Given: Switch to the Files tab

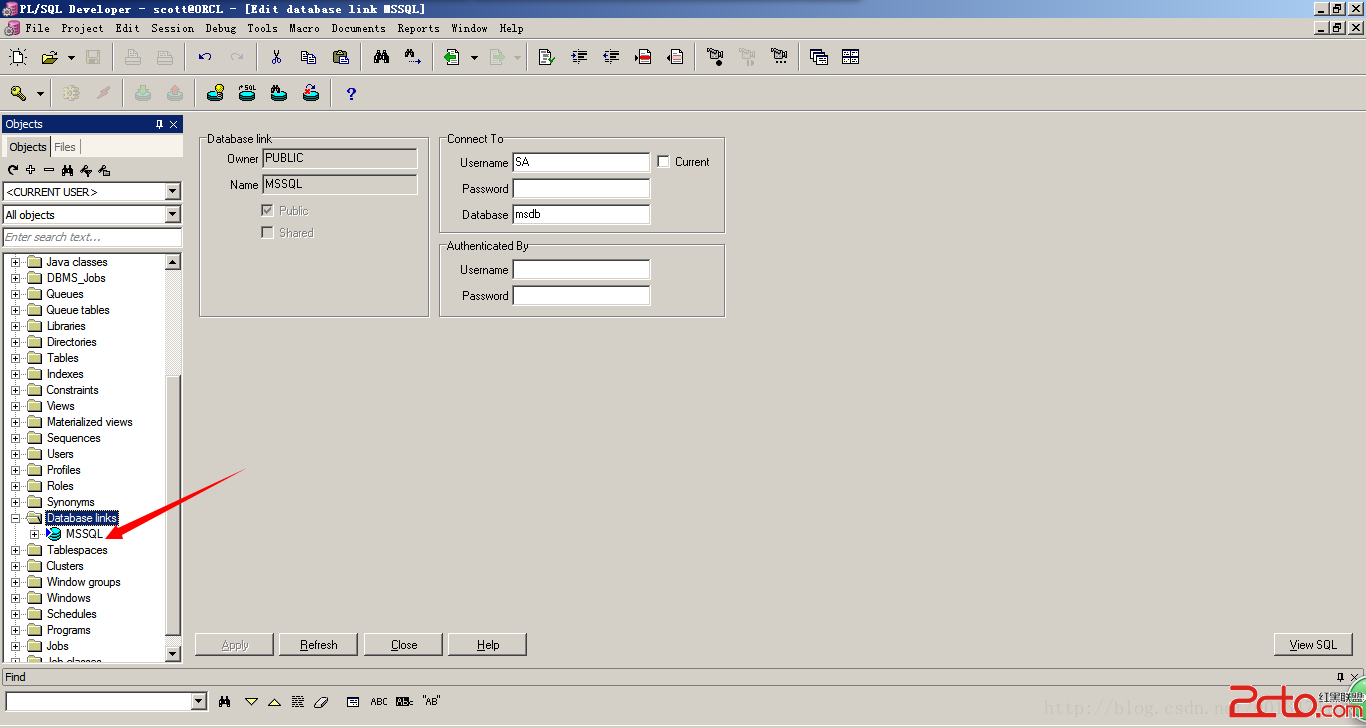Looking at the screenshot, I should click(65, 147).
